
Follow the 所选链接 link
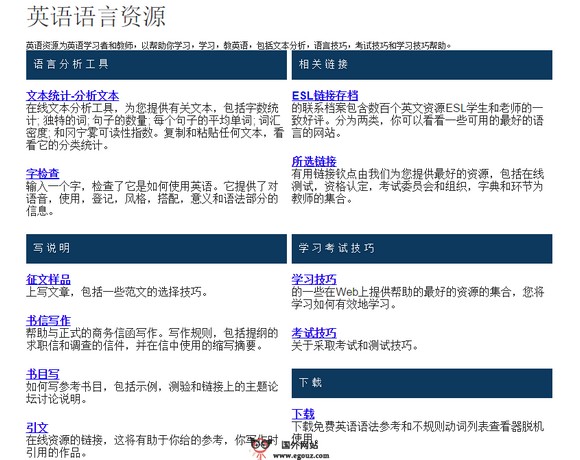click(314, 161)
